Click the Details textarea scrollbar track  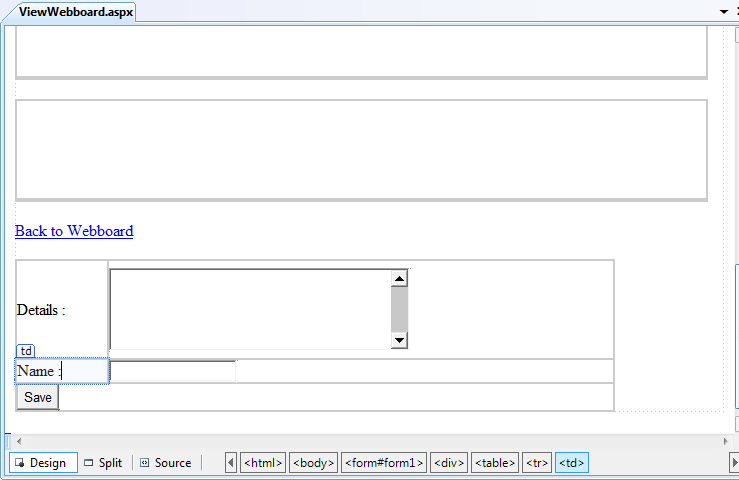coord(399,309)
